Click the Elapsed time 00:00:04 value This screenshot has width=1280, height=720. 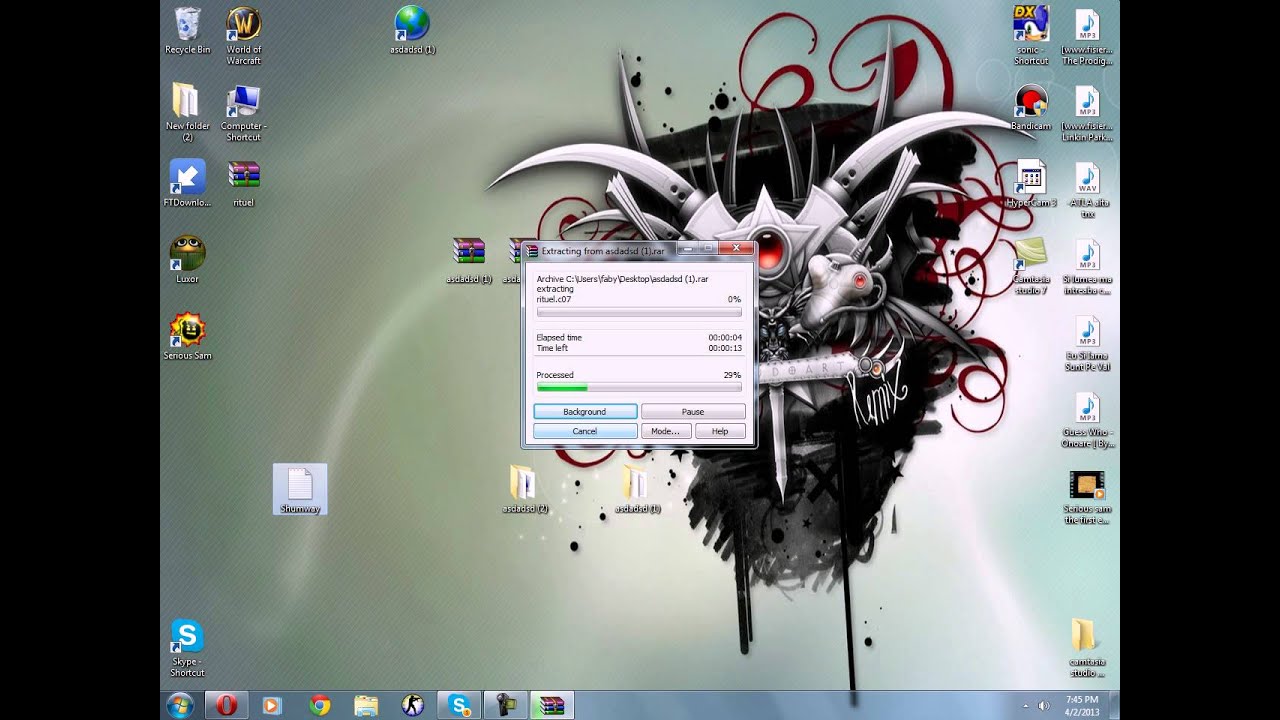[724, 337]
